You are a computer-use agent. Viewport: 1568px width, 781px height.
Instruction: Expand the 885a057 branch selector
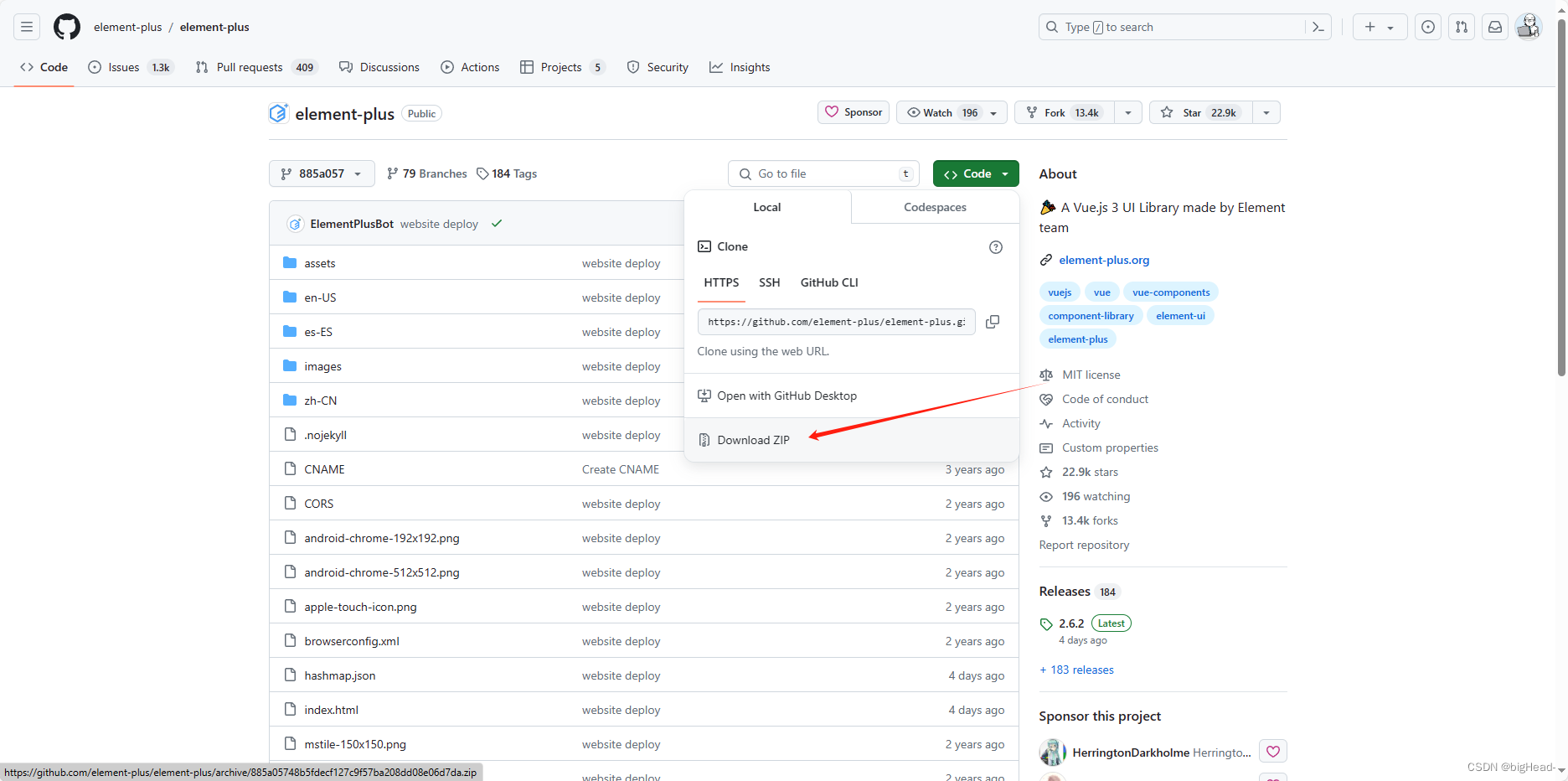[x=322, y=173]
